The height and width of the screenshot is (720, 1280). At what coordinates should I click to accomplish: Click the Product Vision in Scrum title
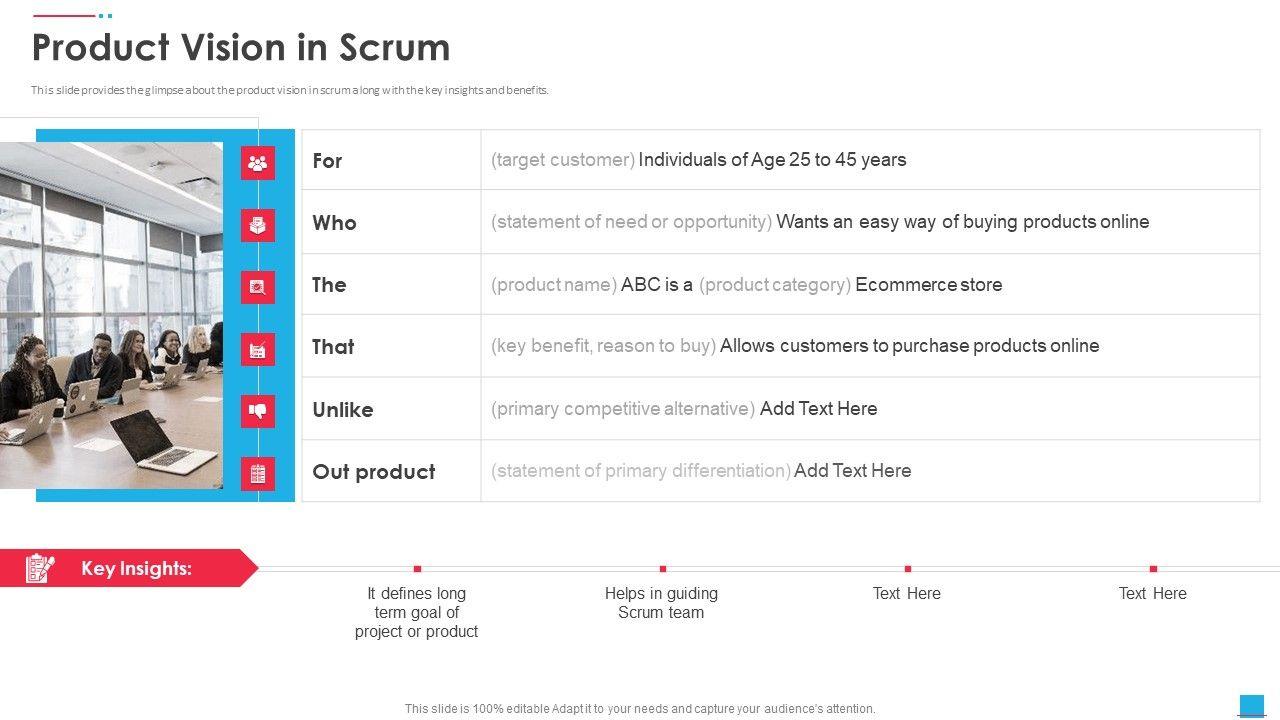(241, 48)
